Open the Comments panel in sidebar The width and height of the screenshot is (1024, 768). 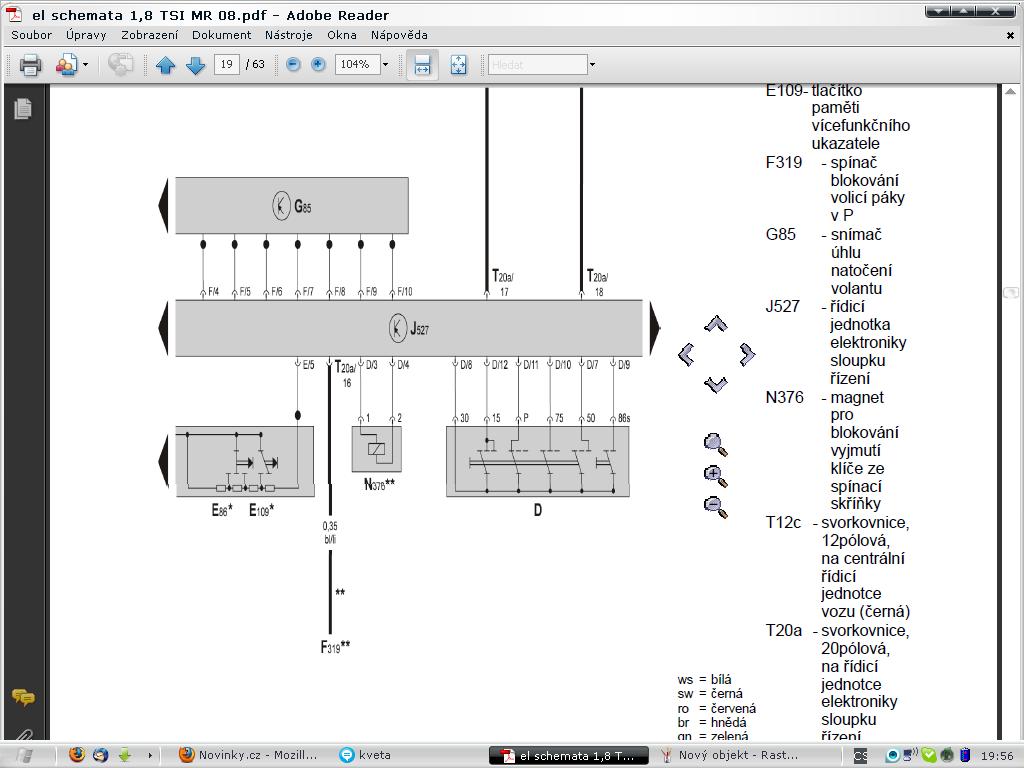coord(22,697)
